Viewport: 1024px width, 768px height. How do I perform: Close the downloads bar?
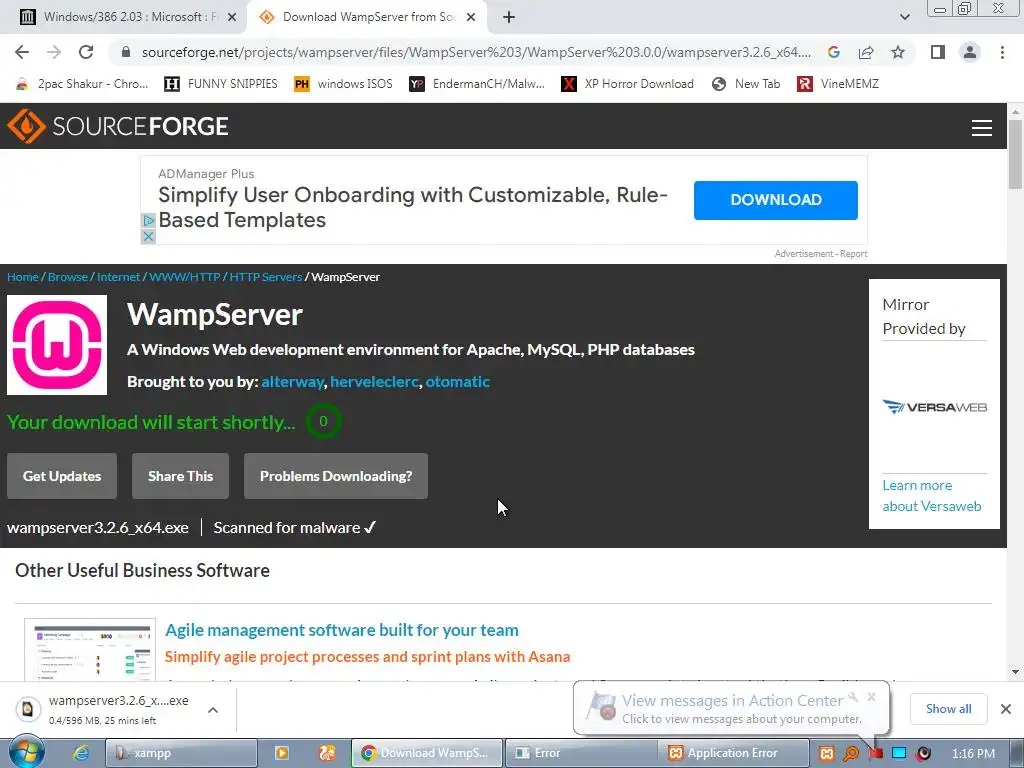1006,709
